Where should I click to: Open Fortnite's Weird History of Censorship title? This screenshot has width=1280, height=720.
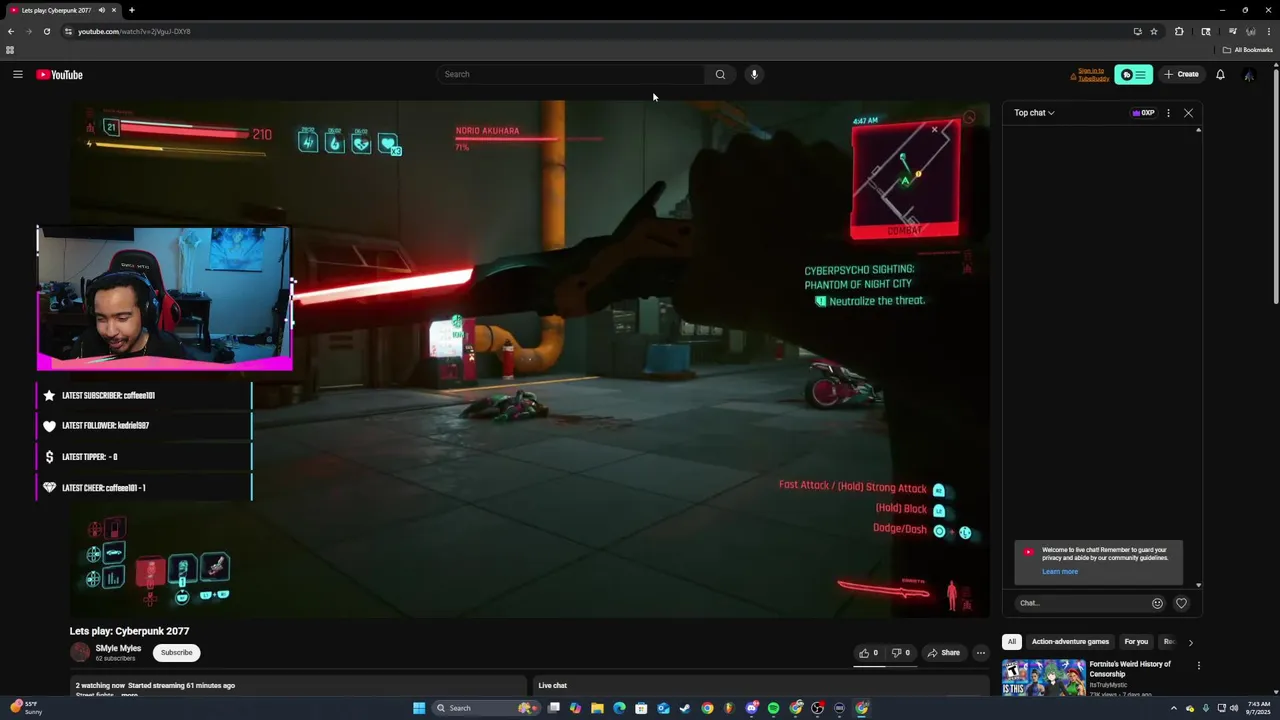tap(1130, 668)
